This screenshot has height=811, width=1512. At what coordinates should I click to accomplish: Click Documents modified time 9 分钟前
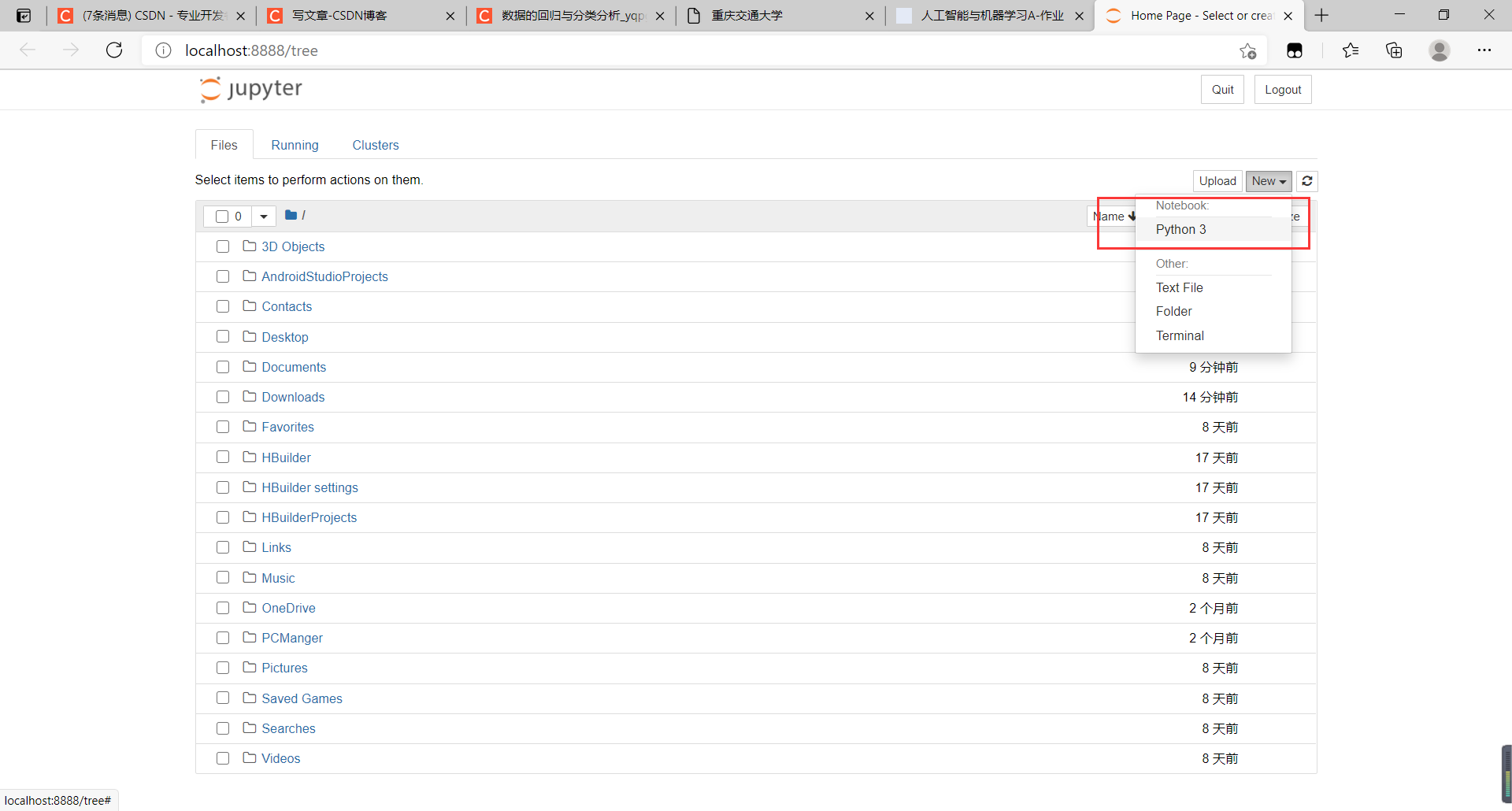(x=1214, y=367)
